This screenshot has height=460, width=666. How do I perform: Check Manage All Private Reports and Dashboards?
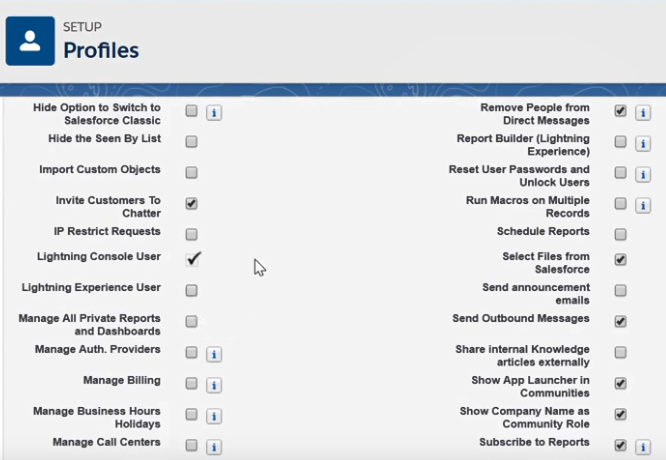tap(192, 322)
